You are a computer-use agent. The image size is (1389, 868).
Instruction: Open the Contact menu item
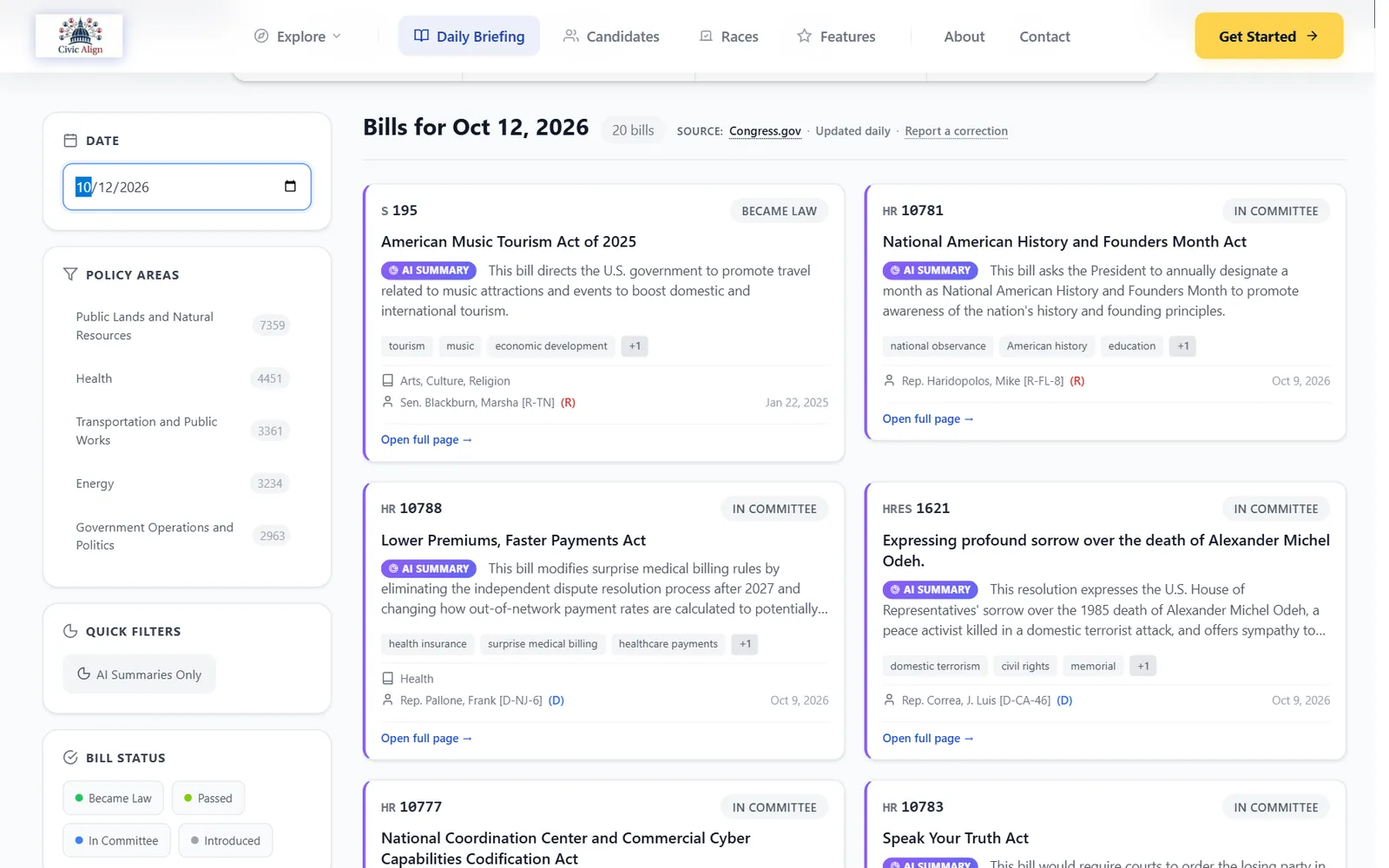click(1044, 36)
